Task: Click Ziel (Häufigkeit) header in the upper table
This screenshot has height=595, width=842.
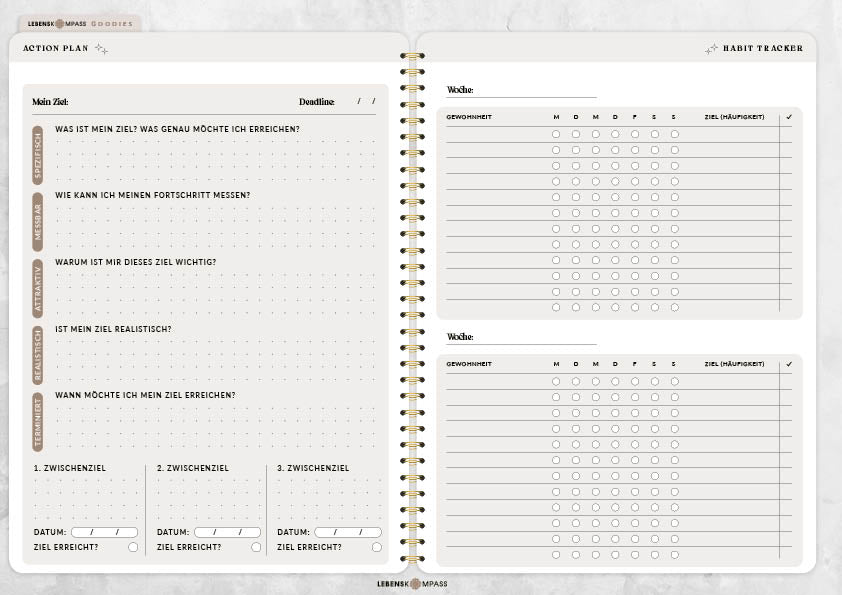Action: 734,117
